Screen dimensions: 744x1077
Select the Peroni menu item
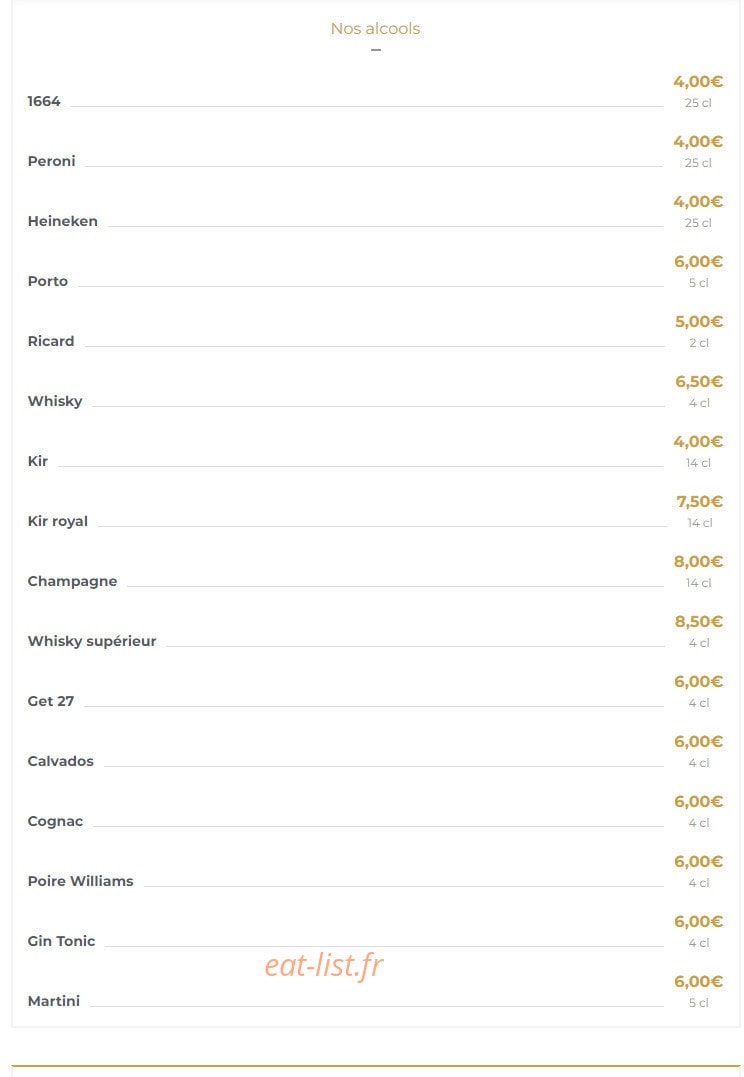tap(52, 161)
